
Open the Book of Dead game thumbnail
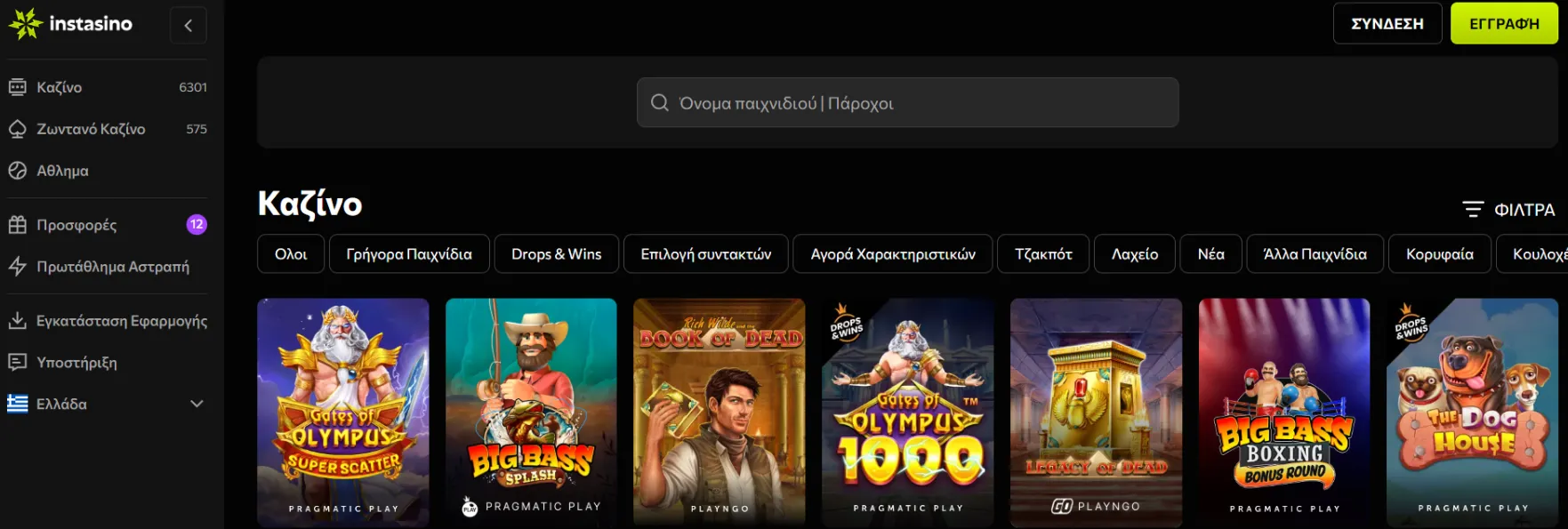[x=720, y=413]
